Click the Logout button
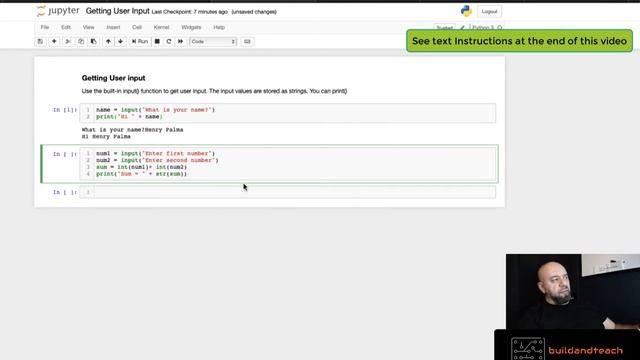Viewport: 640px width, 360px height. [x=489, y=11]
